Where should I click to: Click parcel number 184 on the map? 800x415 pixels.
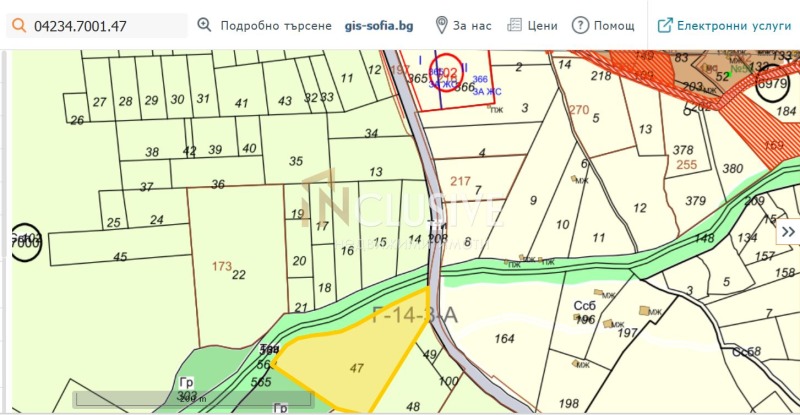point(786,111)
